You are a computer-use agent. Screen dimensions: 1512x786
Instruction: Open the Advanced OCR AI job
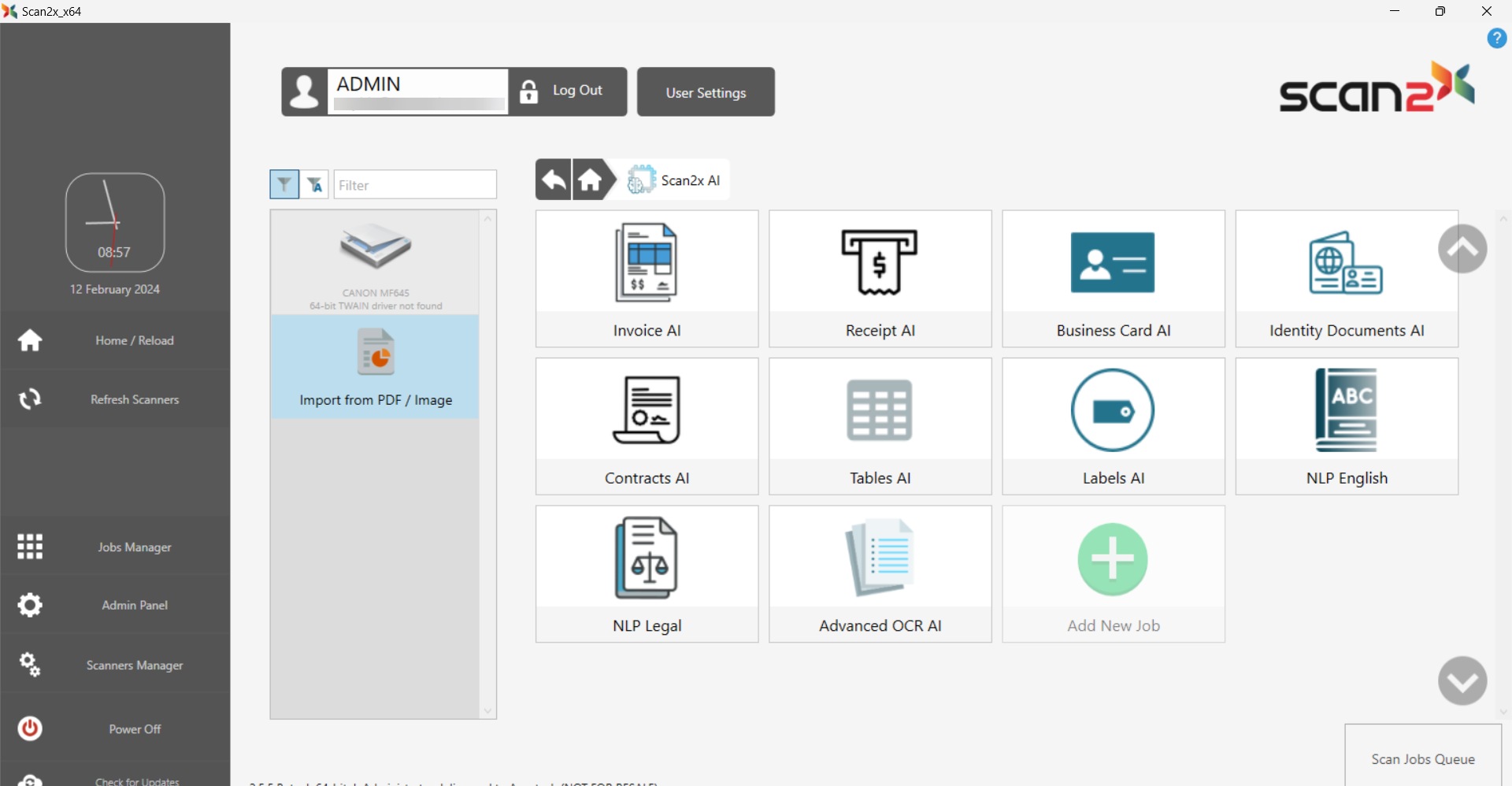point(880,573)
